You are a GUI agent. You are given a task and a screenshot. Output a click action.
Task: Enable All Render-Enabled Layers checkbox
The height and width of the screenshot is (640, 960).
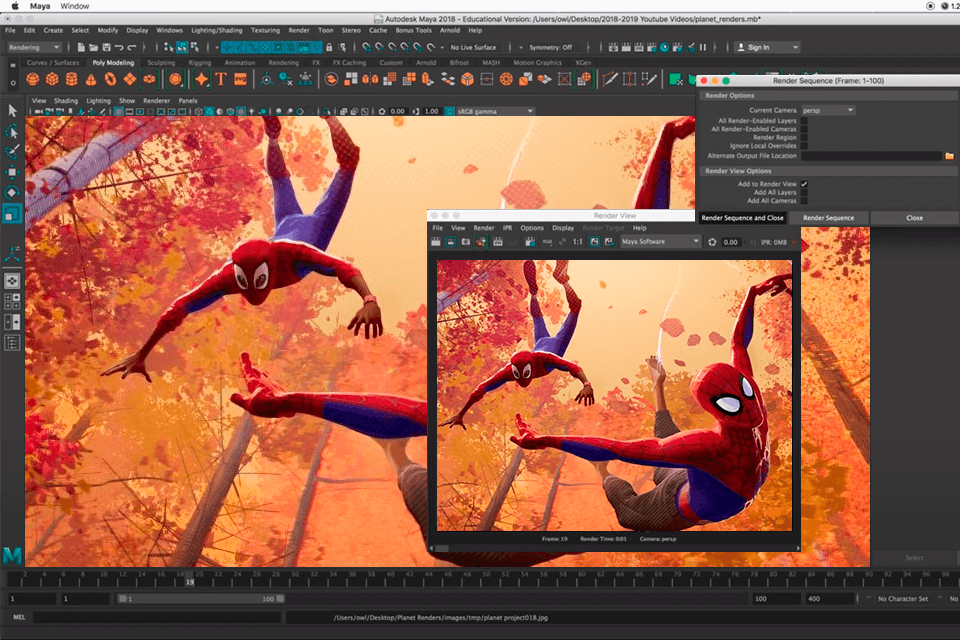point(804,120)
